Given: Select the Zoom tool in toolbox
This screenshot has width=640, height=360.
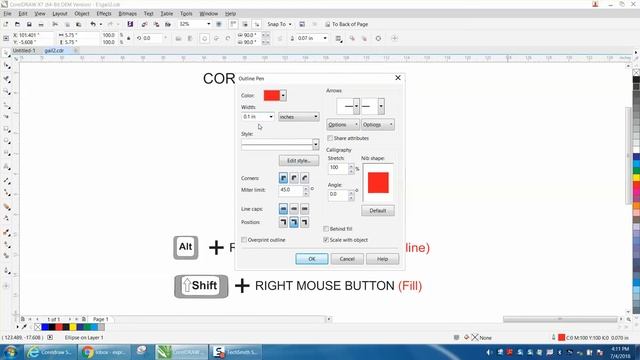Looking at the screenshot, I should [6, 91].
